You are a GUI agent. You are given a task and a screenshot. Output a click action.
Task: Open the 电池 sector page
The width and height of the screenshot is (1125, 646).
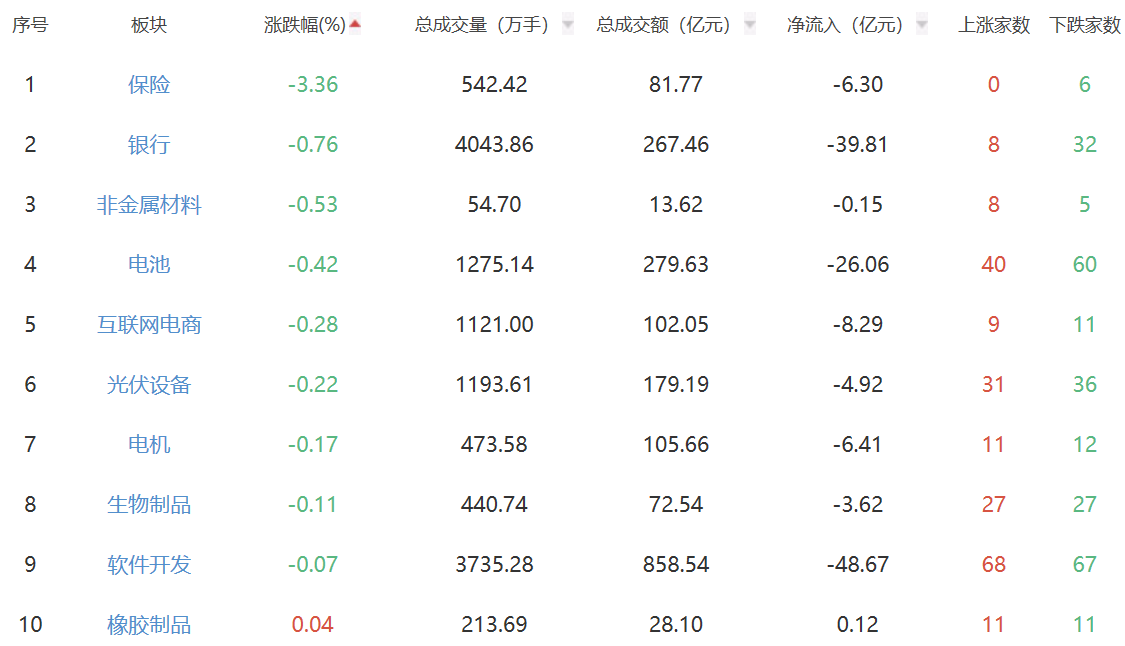click(x=149, y=265)
